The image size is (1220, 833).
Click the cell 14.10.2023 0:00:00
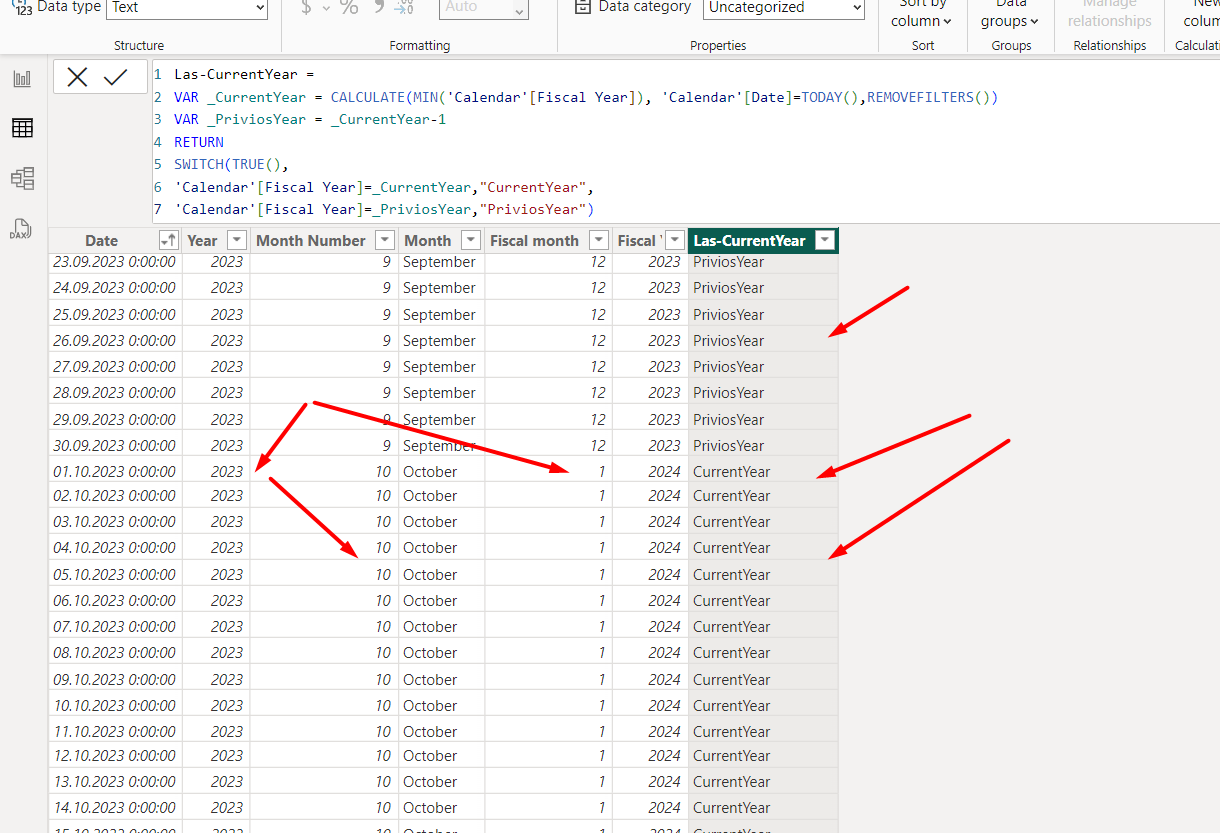pos(114,808)
